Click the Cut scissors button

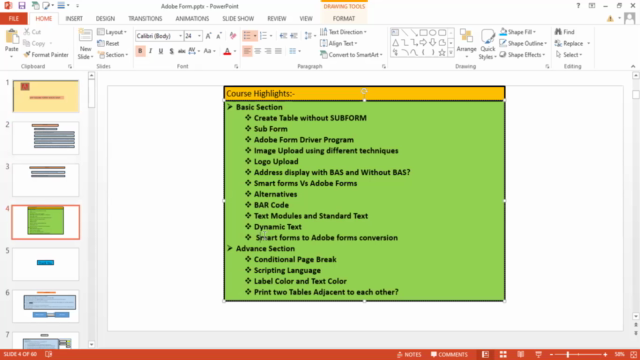click(32, 32)
